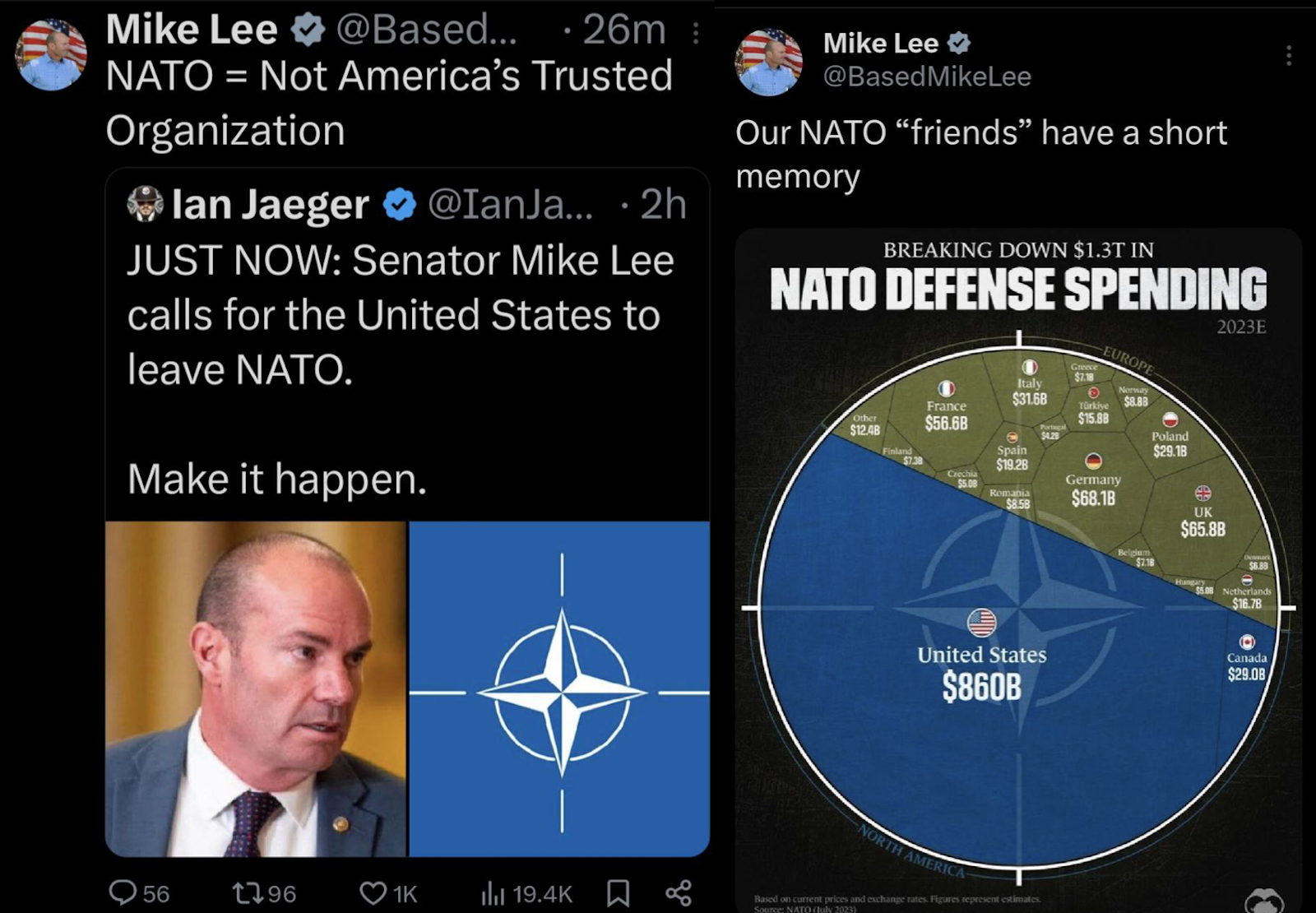Click the quoted tweet text by Ian Jaeger
The height and width of the screenshot is (913, 1316).
click(x=401, y=315)
